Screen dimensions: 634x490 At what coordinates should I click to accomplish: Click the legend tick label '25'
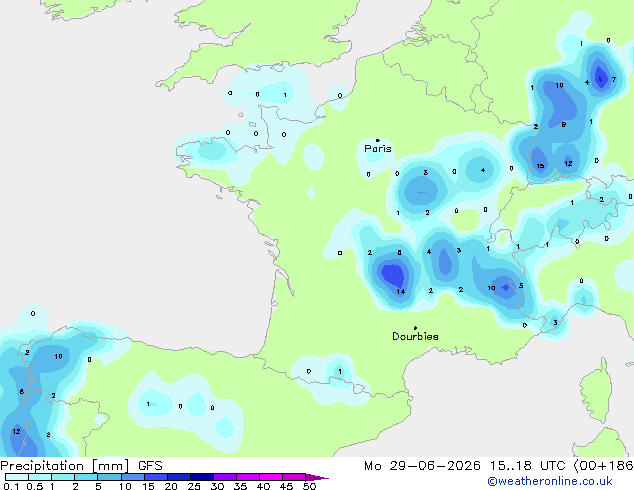[x=194, y=486]
